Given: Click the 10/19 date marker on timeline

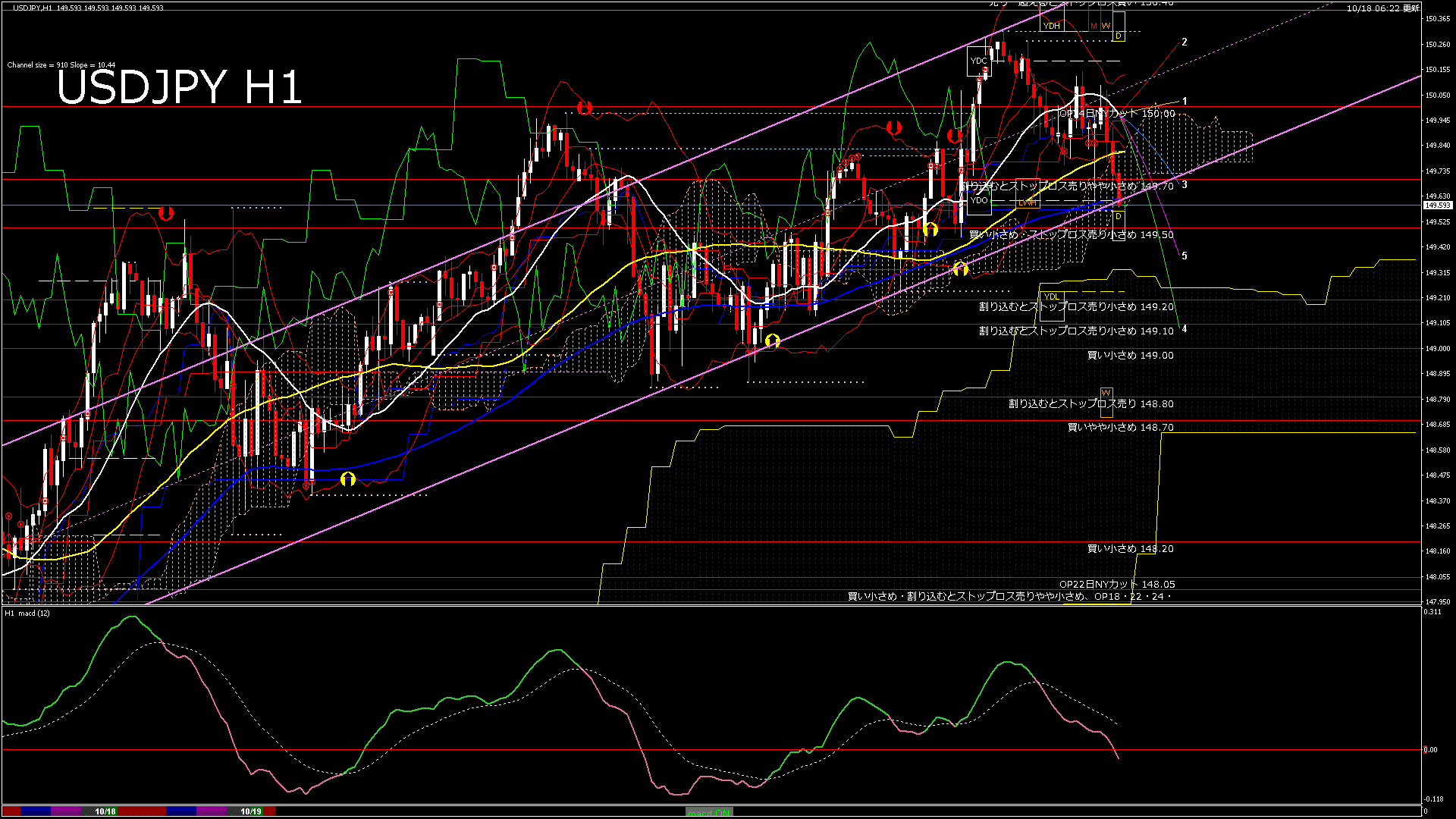Looking at the screenshot, I should point(251,811).
